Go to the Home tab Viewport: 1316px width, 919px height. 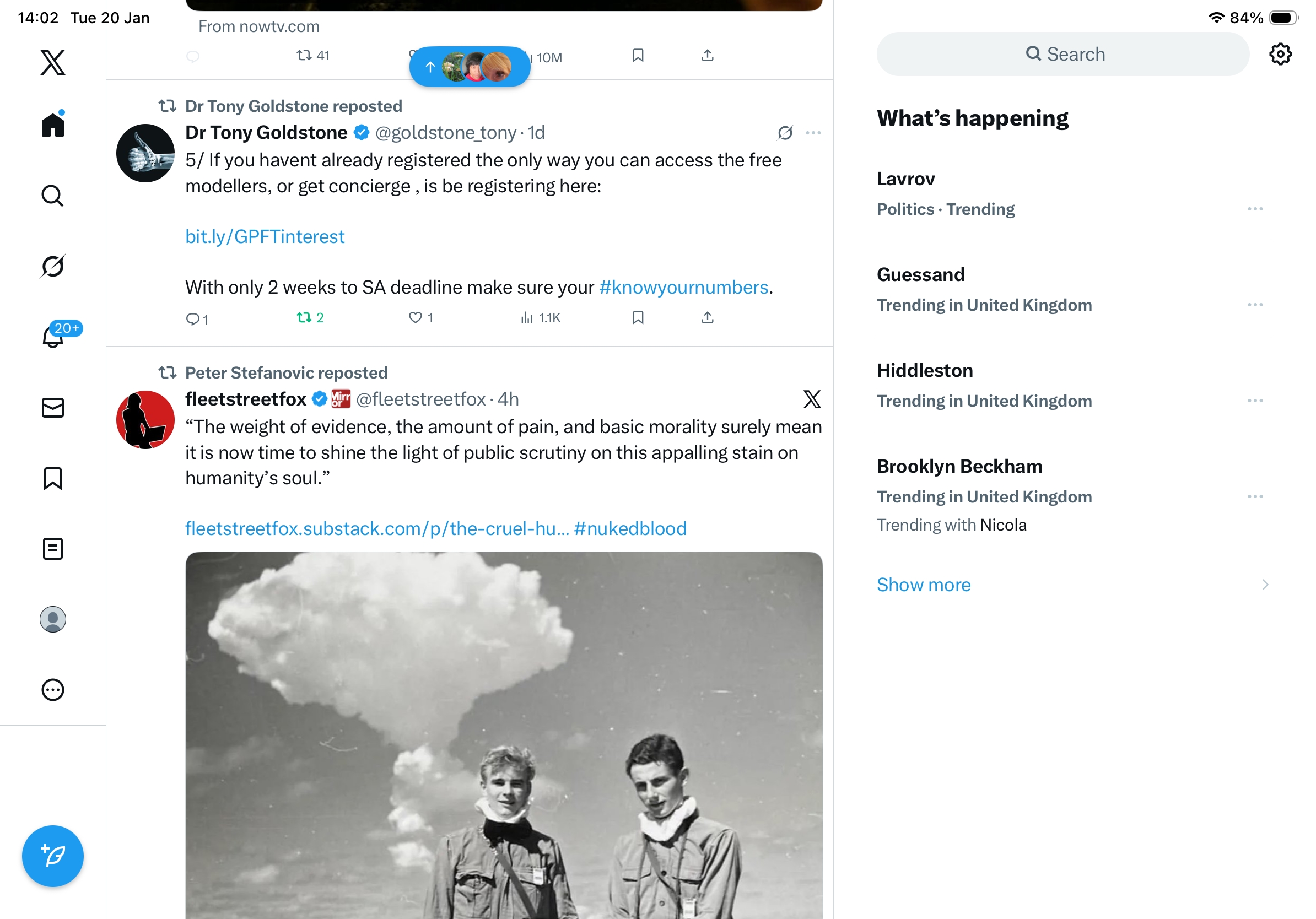coord(53,124)
